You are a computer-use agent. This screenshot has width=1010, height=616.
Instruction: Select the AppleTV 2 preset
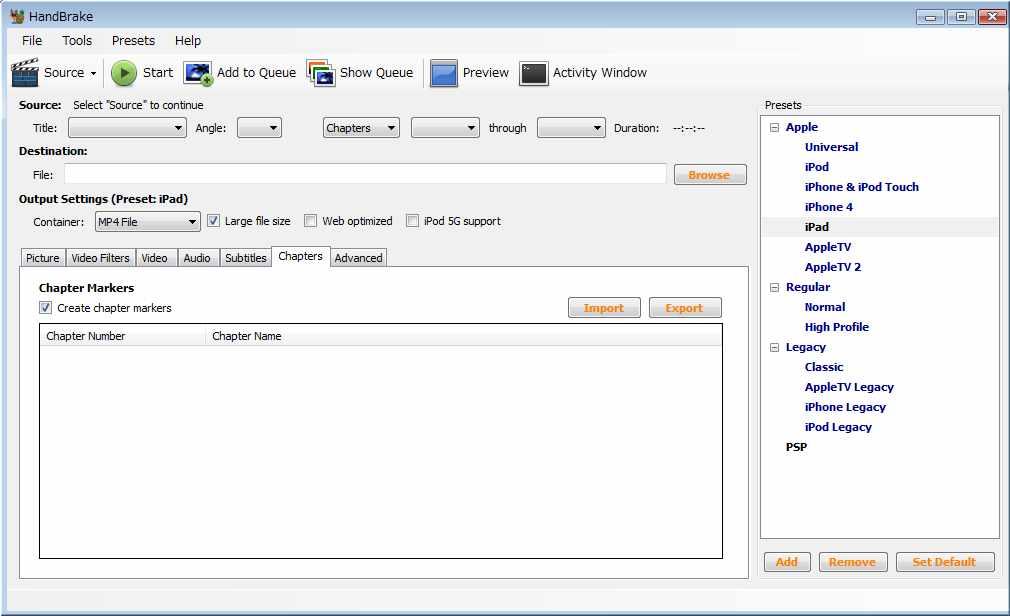point(833,267)
